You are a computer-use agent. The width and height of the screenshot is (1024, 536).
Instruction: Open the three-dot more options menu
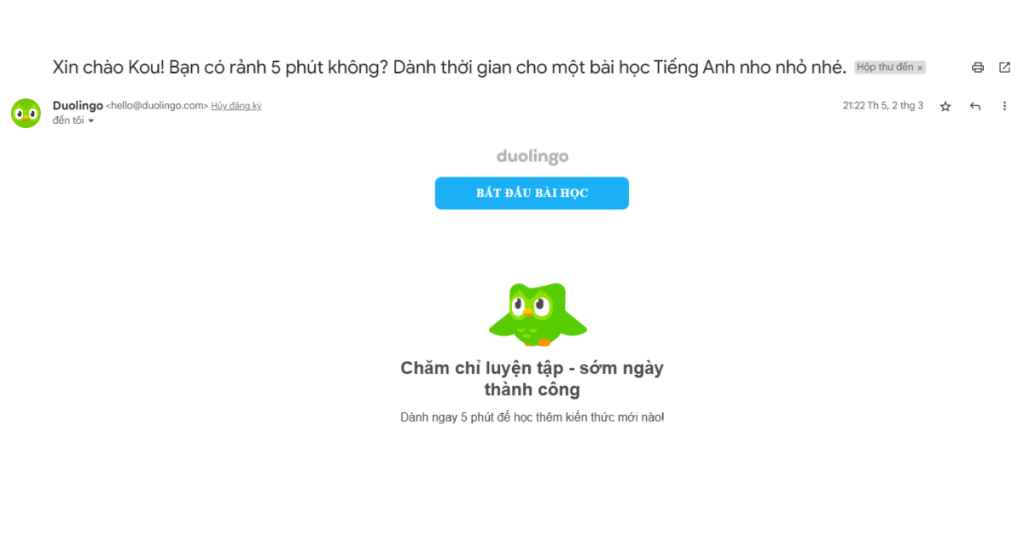coord(1004,106)
